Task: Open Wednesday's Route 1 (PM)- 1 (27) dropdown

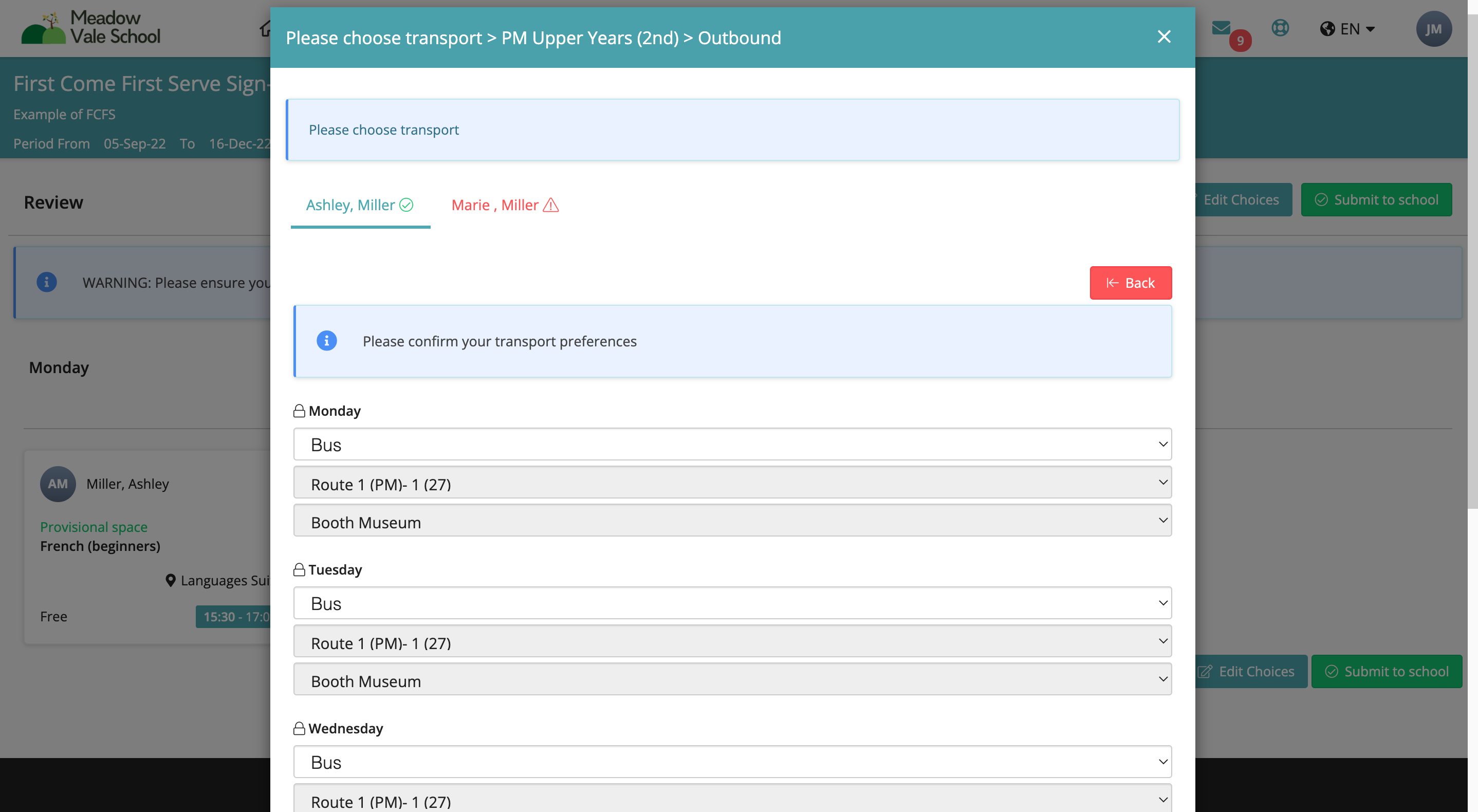Action: click(732, 799)
